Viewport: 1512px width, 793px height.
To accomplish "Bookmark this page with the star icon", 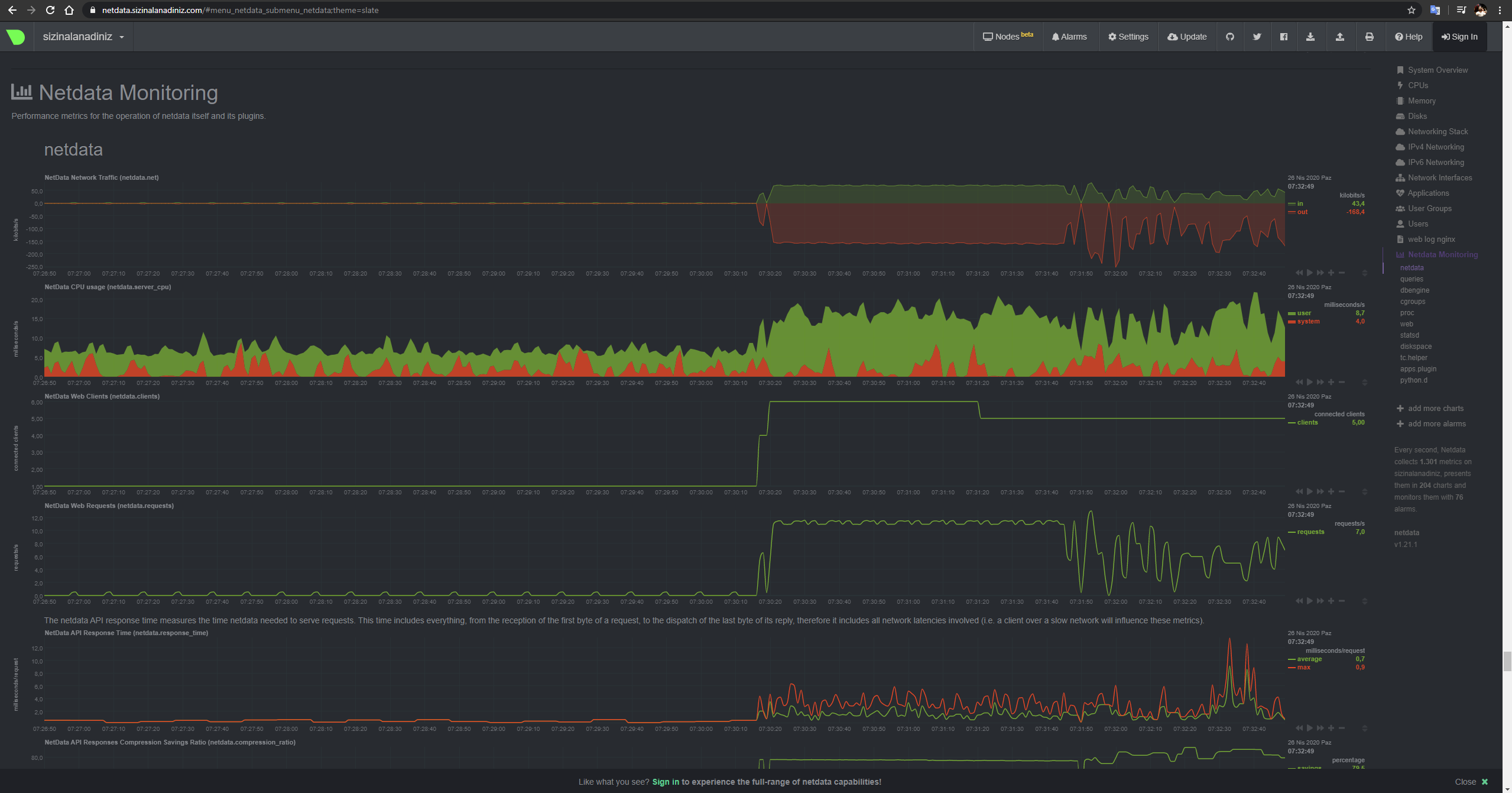I will point(1412,10).
